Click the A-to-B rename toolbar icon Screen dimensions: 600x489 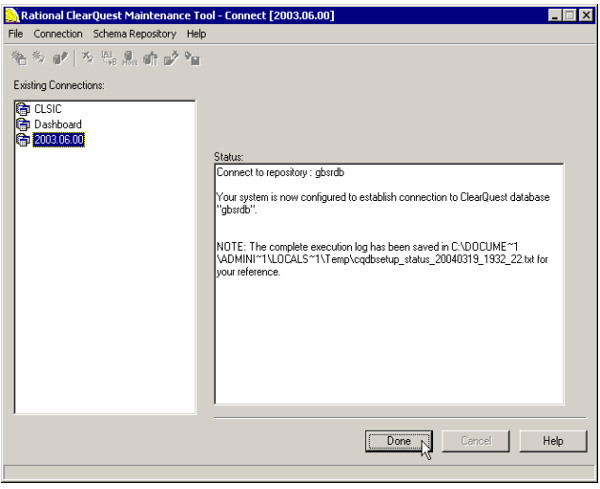109,58
